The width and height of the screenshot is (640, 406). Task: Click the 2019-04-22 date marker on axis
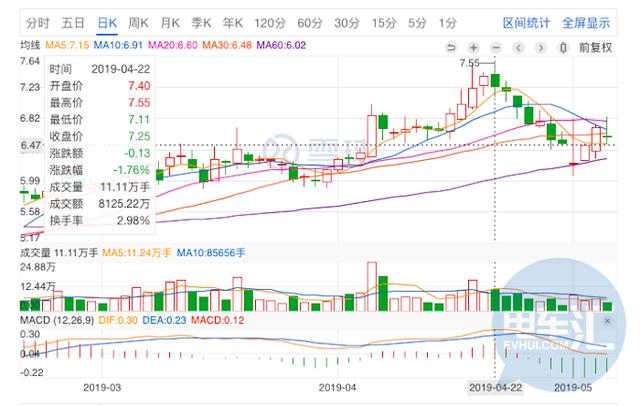tap(496, 387)
